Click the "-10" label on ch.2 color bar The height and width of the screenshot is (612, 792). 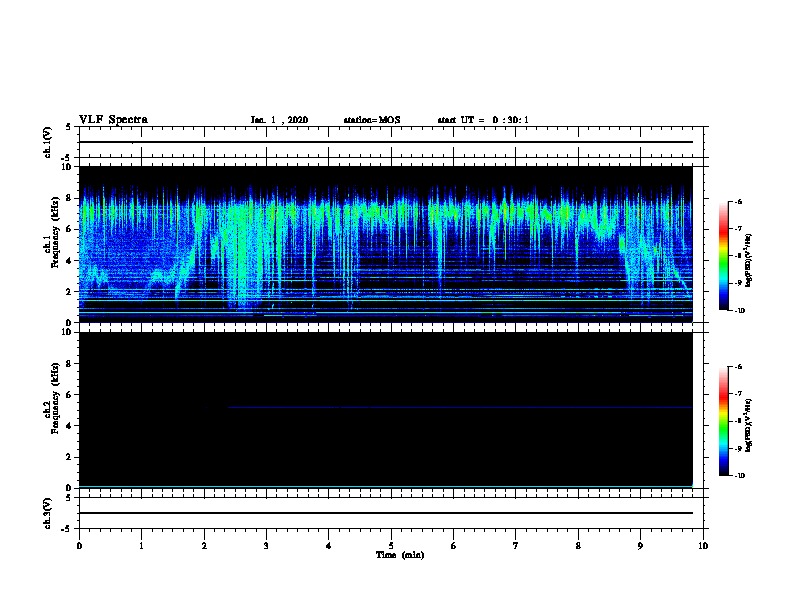739,475
